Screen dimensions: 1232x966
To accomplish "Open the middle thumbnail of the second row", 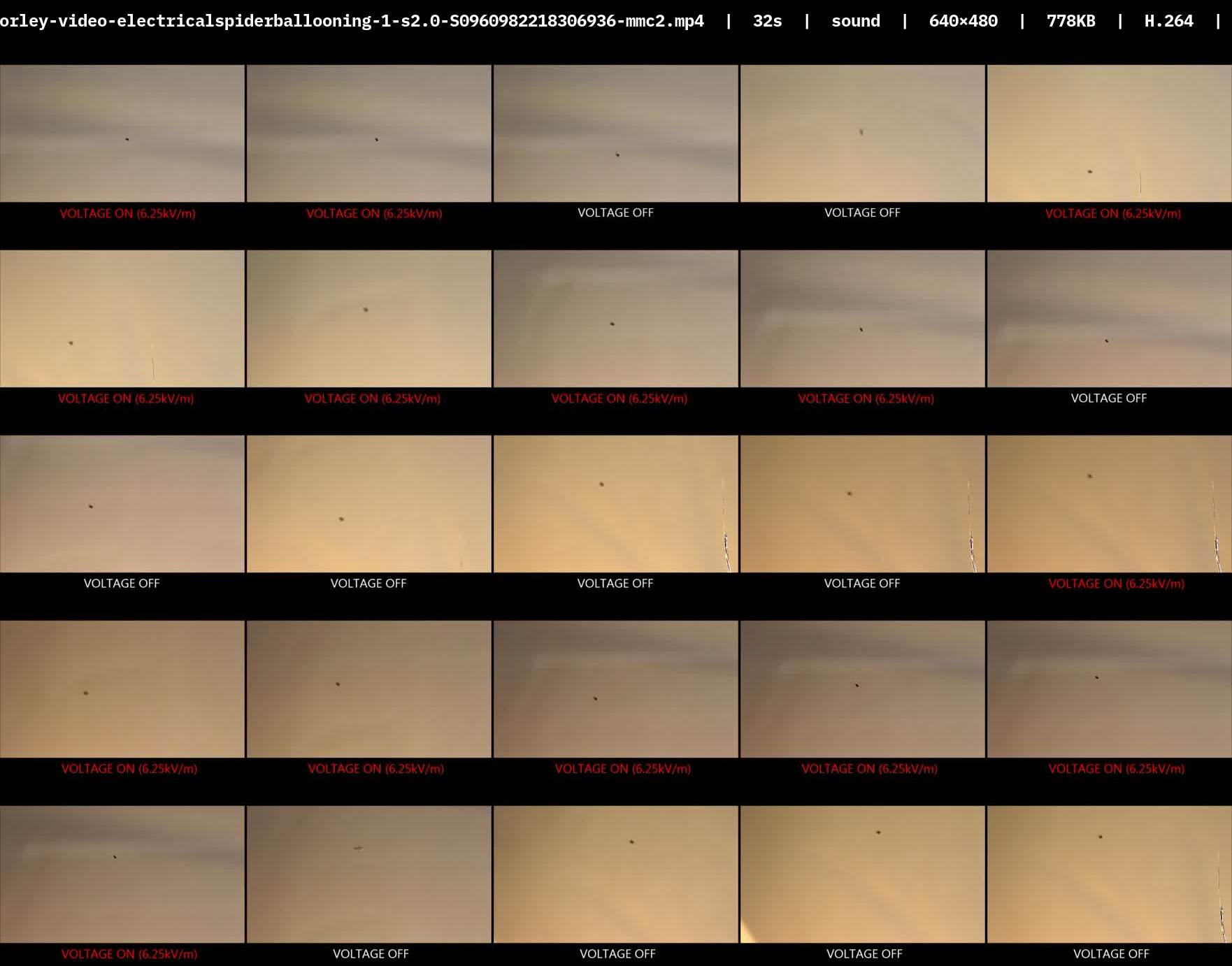I will click(x=615, y=319).
